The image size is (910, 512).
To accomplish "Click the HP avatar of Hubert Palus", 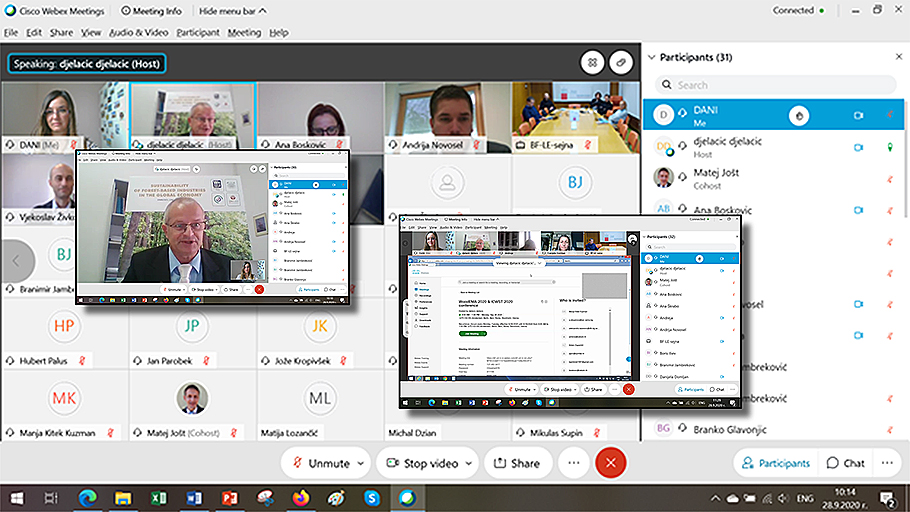I will pyautogui.click(x=64, y=326).
